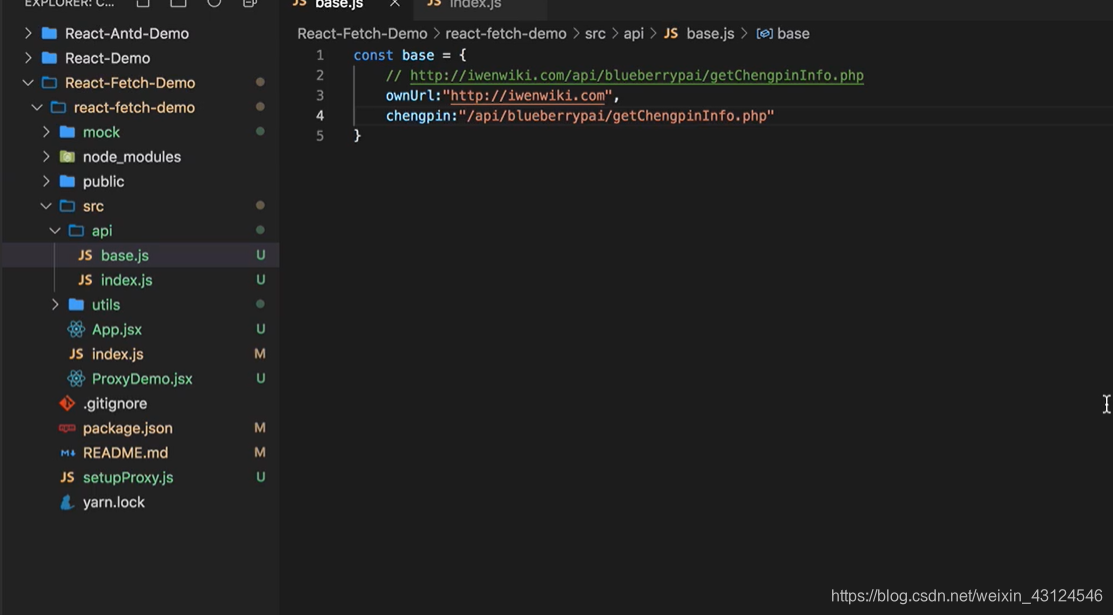This screenshot has height=615, width=1113.
Task: Click the const keyword on line 1
Action: [x=373, y=55]
